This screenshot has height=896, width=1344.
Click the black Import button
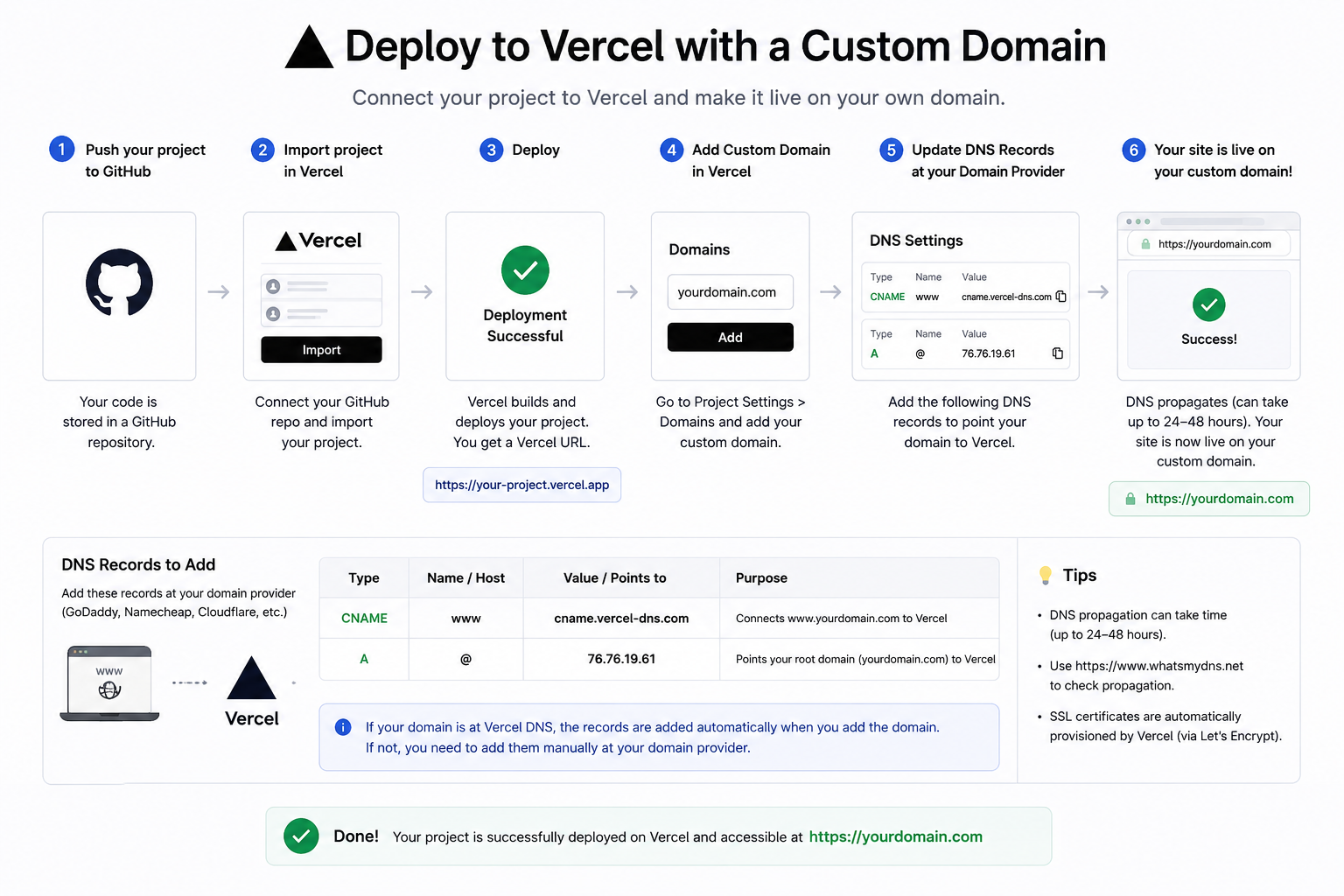point(321,350)
